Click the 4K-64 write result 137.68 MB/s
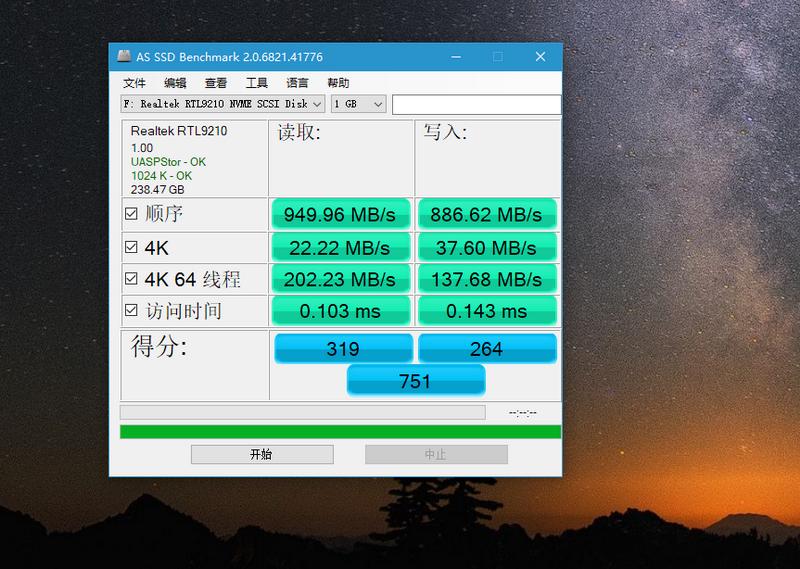 [x=487, y=279]
